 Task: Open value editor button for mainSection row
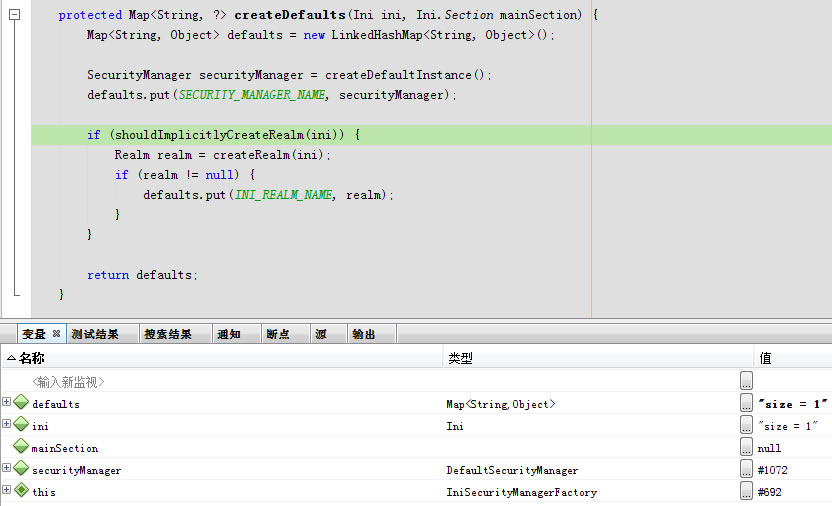[747, 447]
